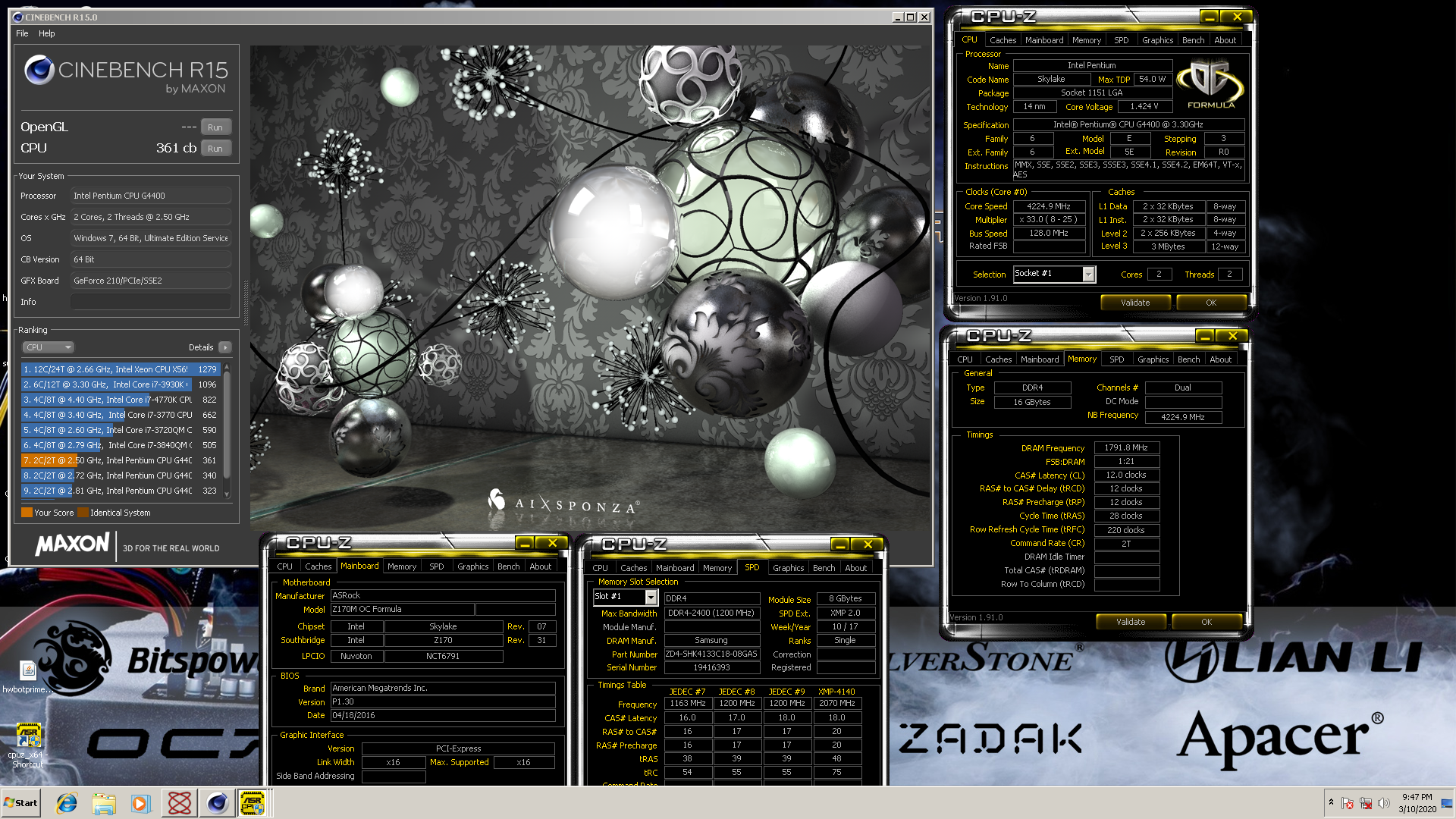Open the CPU ranking type dropdown
1456x819 pixels.
pyautogui.click(x=48, y=347)
